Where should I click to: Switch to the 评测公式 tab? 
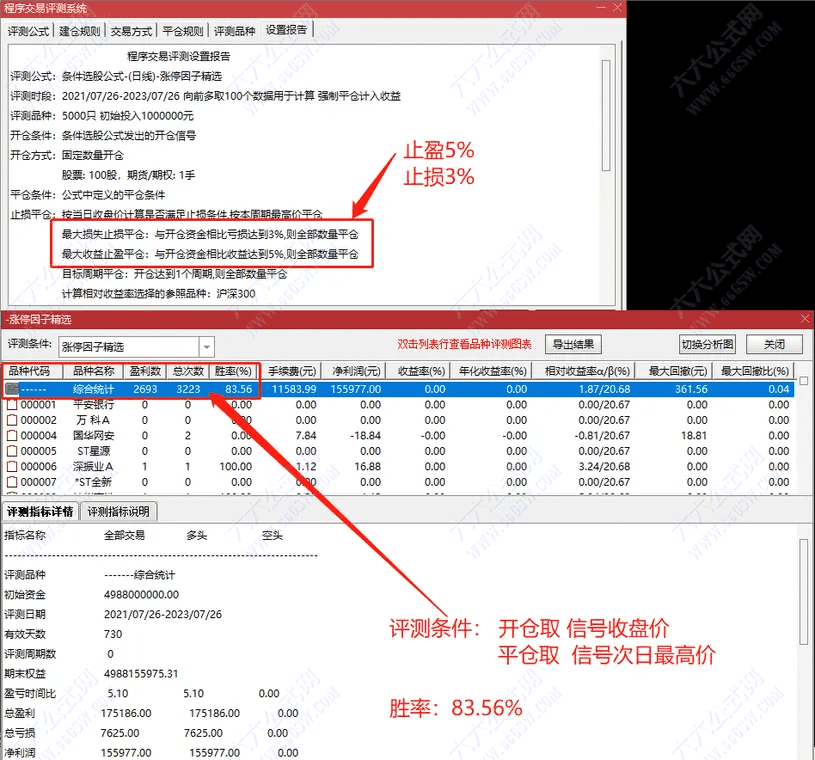click(x=27, y=30)
